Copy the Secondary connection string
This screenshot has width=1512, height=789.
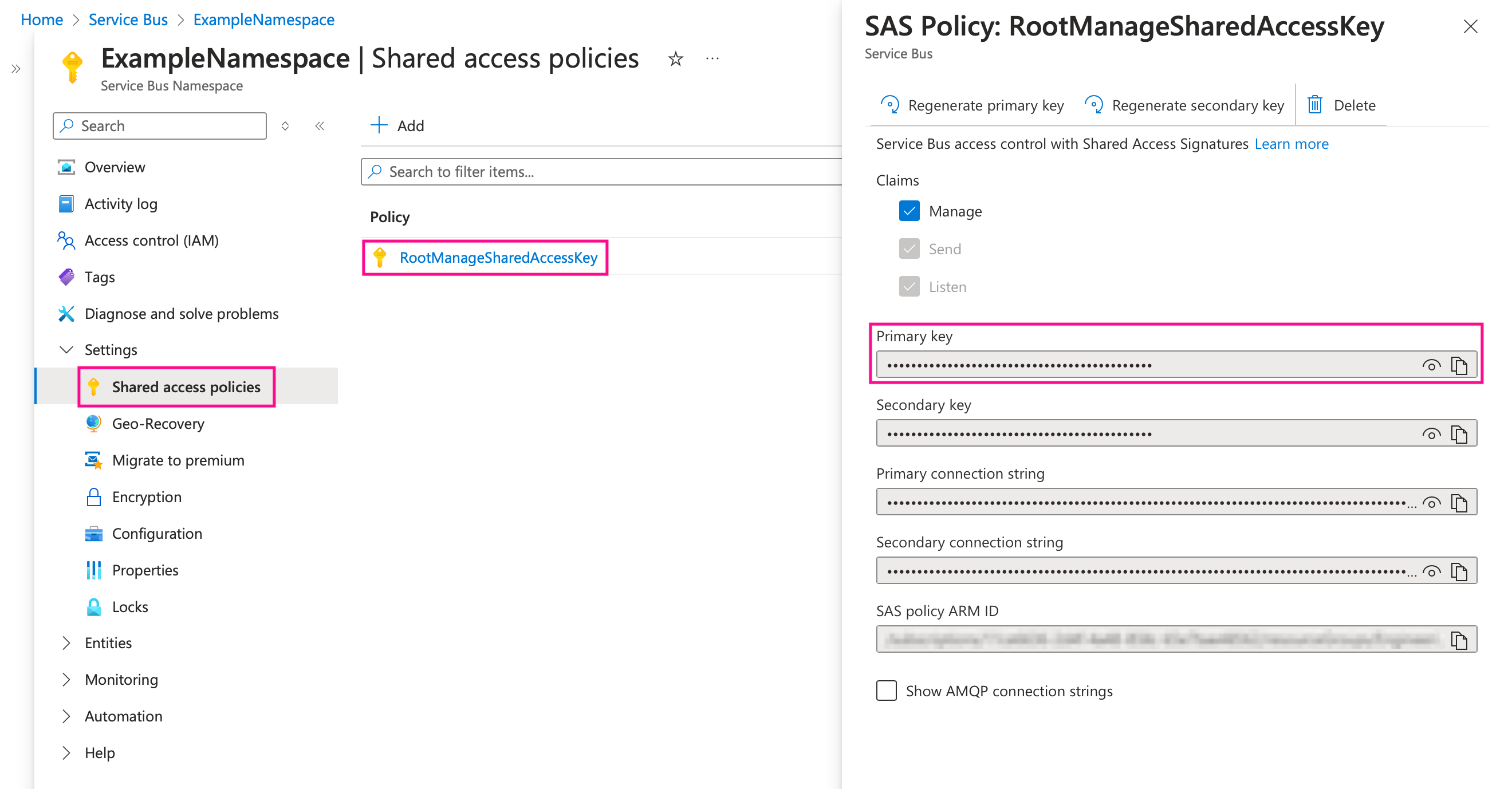(x=1459, y=571)
